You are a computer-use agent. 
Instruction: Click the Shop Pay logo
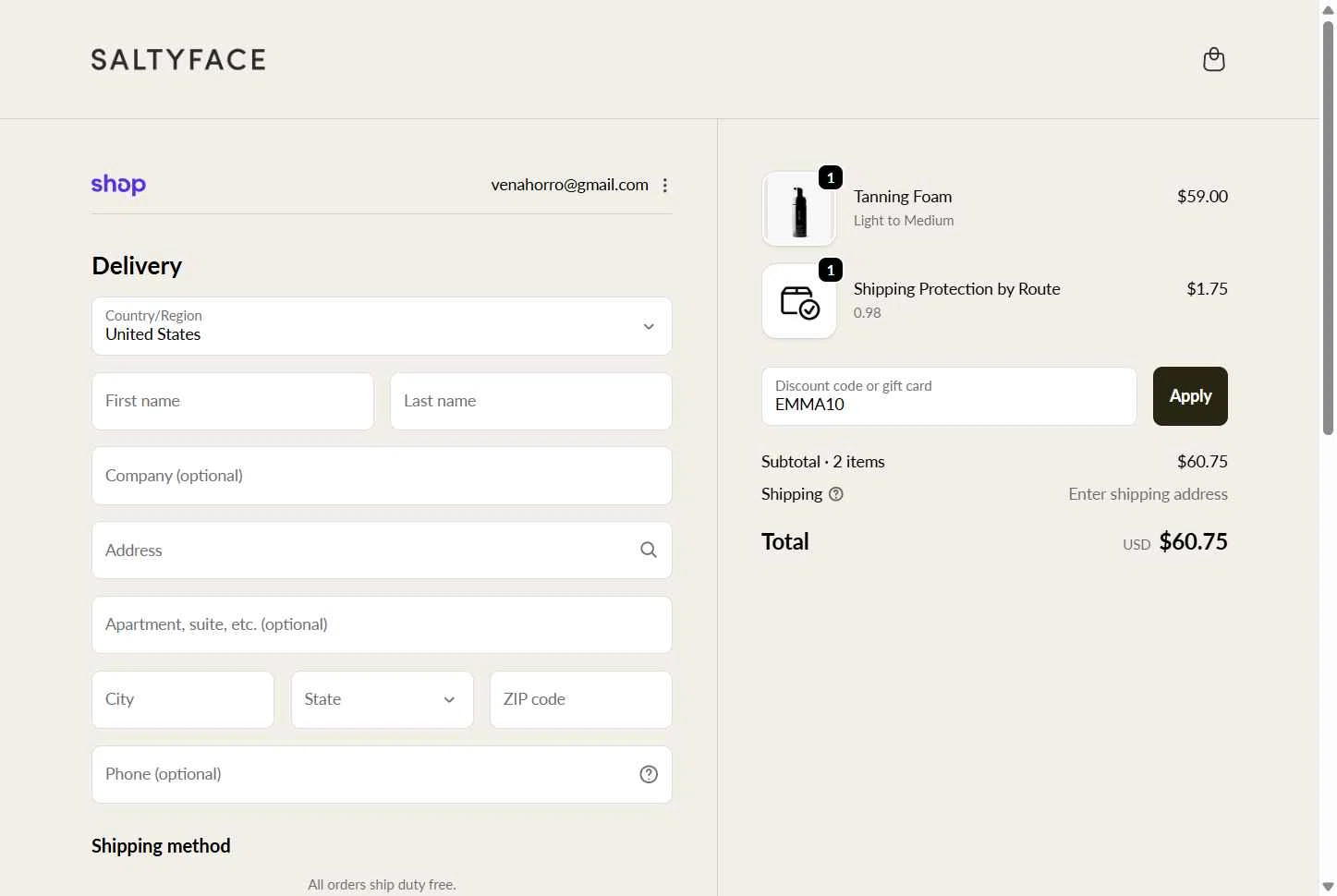(x=118, y=185)
